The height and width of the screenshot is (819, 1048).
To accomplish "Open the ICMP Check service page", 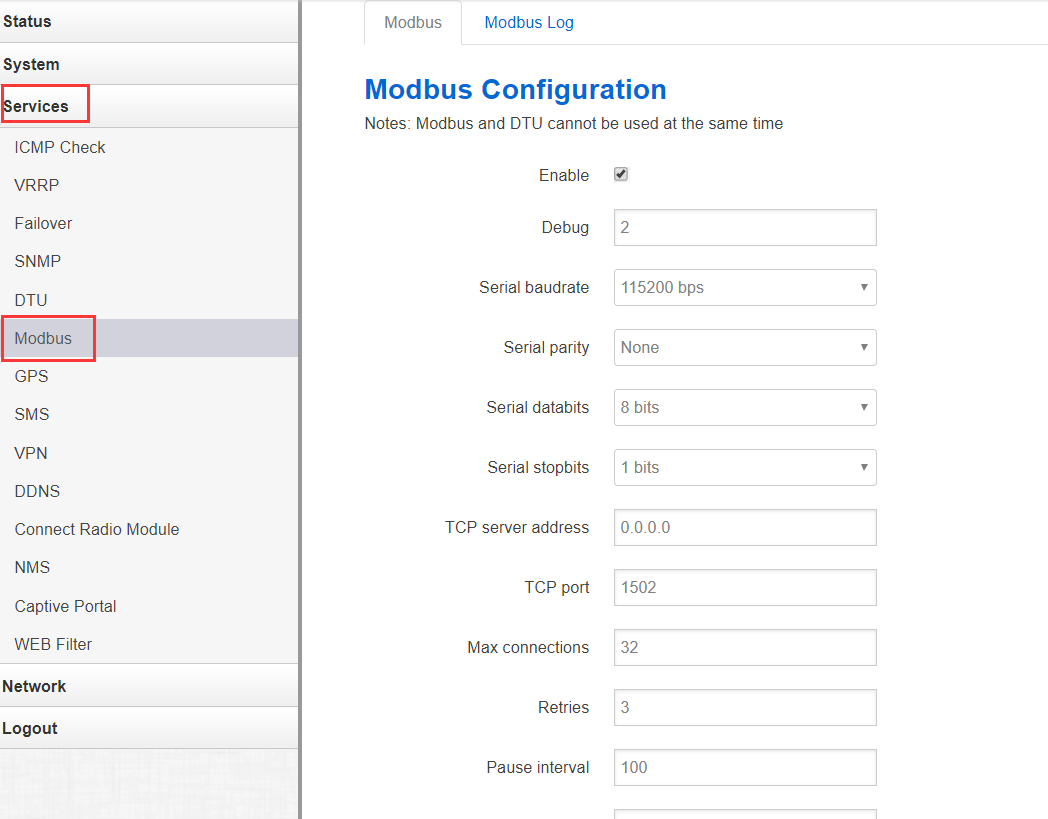I will (60, 147).
